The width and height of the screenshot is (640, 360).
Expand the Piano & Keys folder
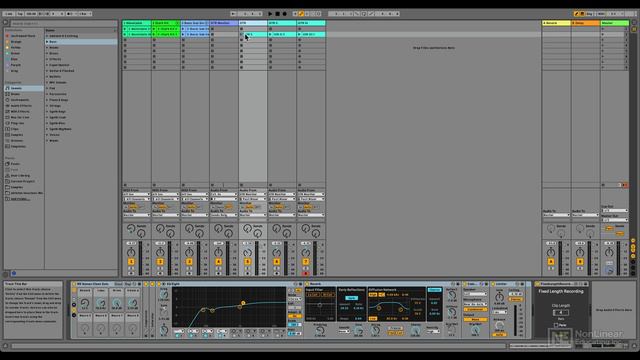pos(47,100)
